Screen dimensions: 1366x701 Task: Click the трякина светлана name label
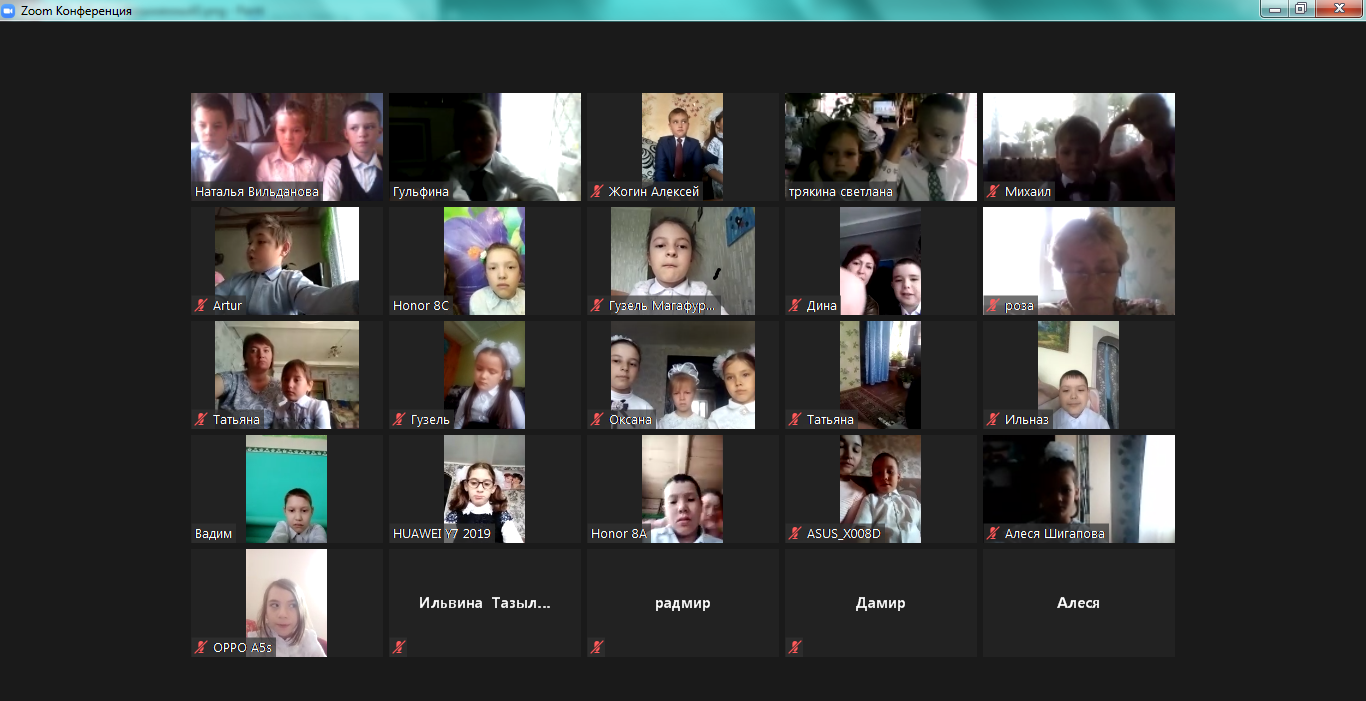coord(840,192)
